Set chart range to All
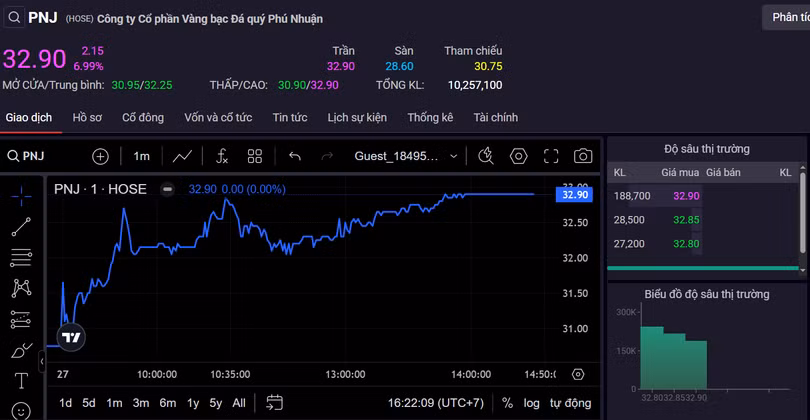This screenshot has height=420, width=810. (x=239, y=403)
